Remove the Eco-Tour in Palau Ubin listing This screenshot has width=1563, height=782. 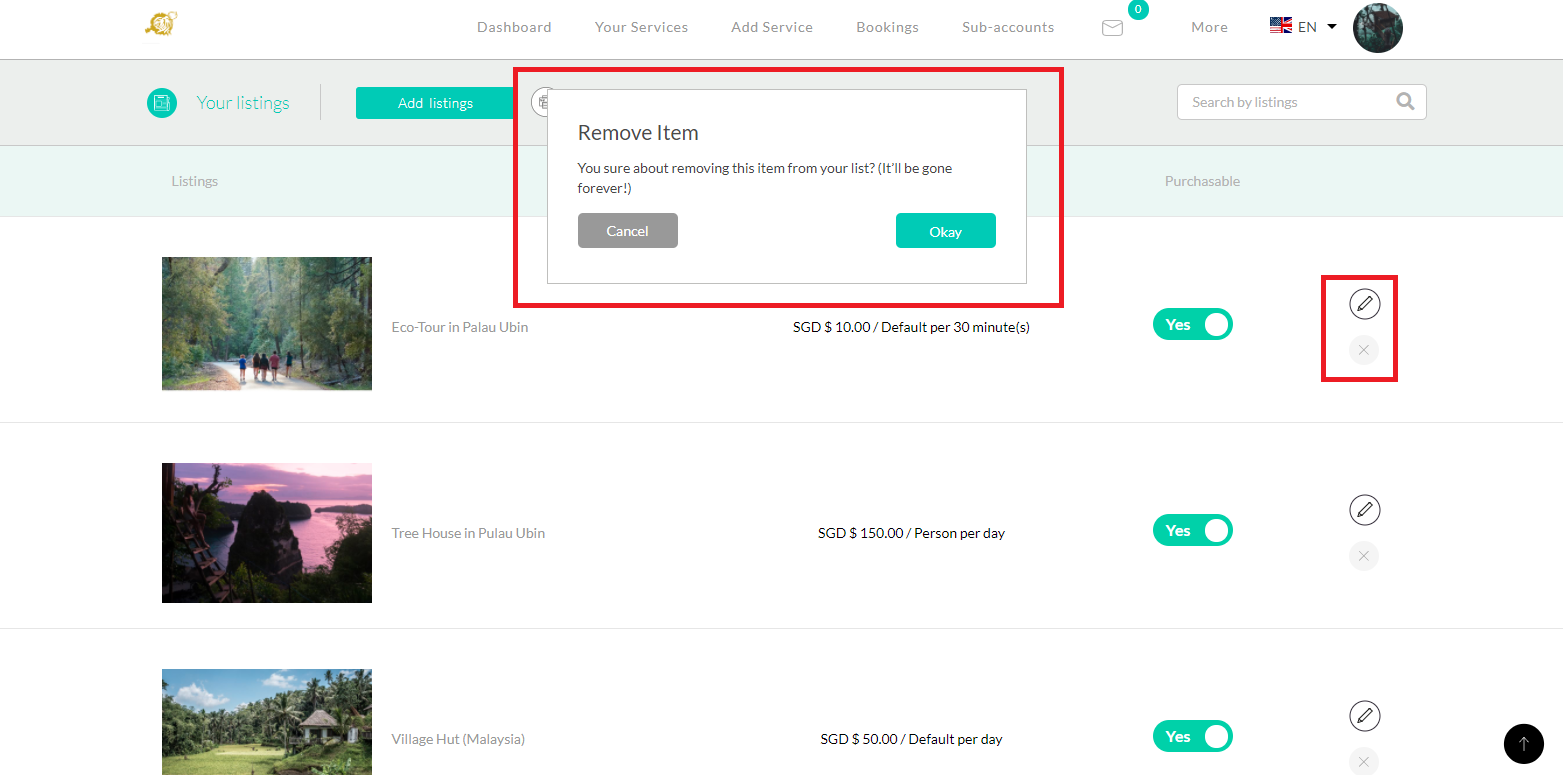1364,350
